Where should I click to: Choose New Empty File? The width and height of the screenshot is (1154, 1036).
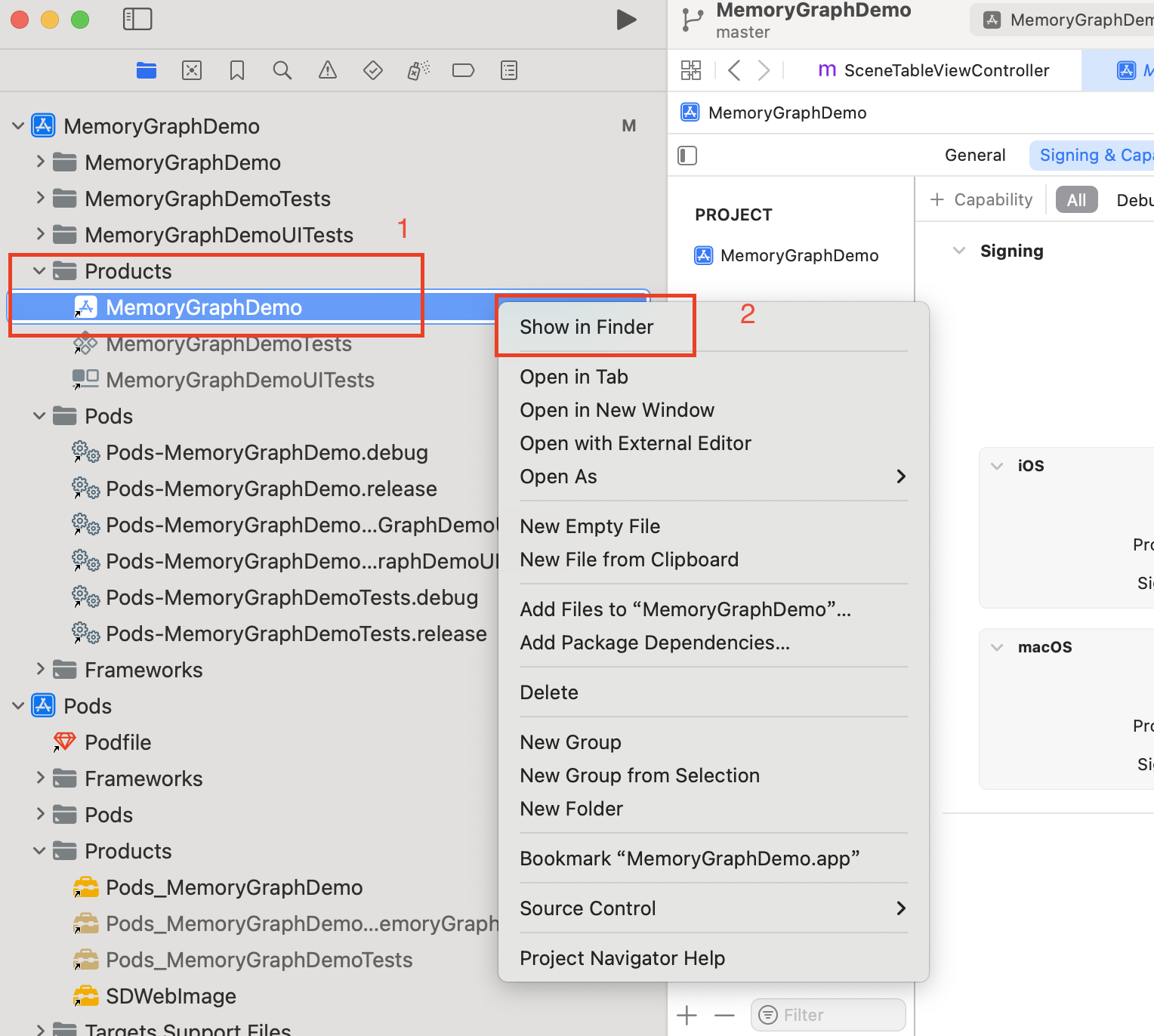(x=590, y=526)
